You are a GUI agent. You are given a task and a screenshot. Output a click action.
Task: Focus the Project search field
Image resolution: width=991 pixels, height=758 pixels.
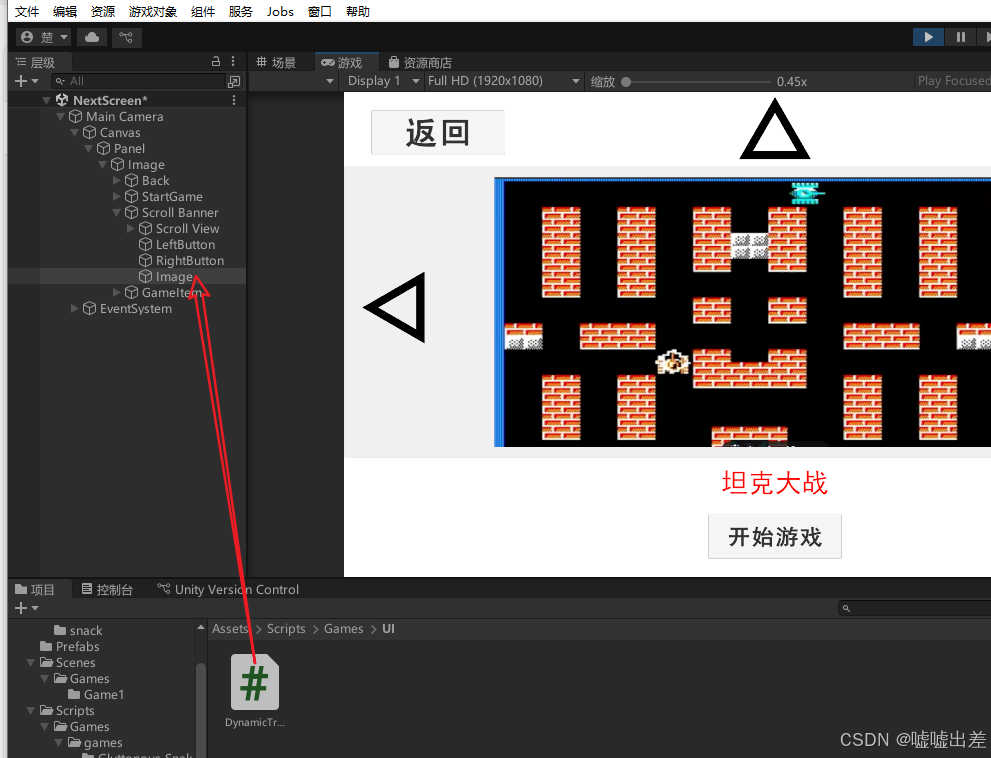[915, 608]
